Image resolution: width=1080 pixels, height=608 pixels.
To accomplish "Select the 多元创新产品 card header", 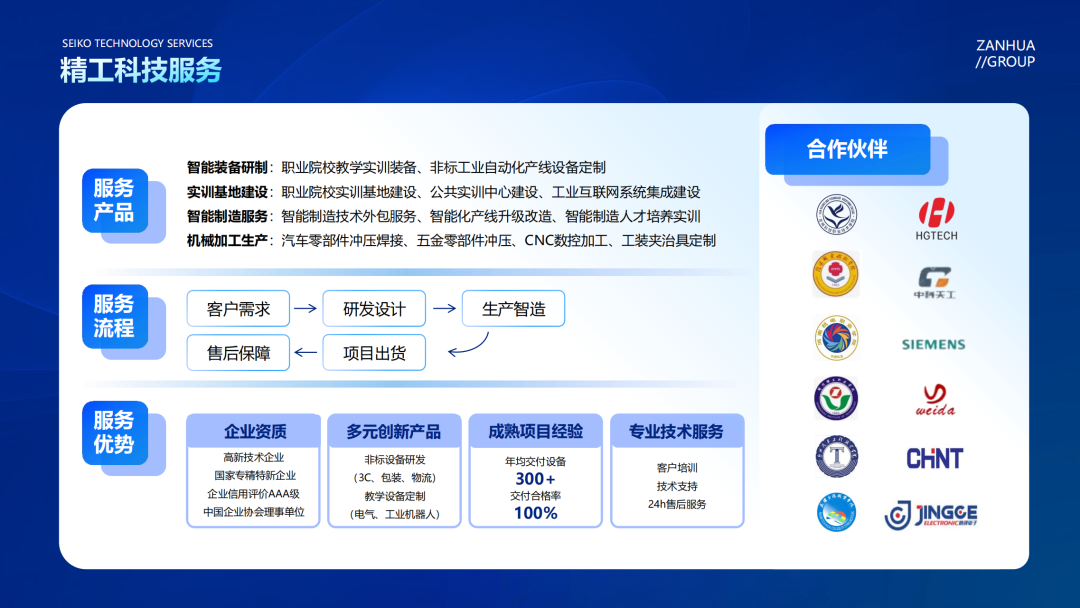I will tap(394, 431).
